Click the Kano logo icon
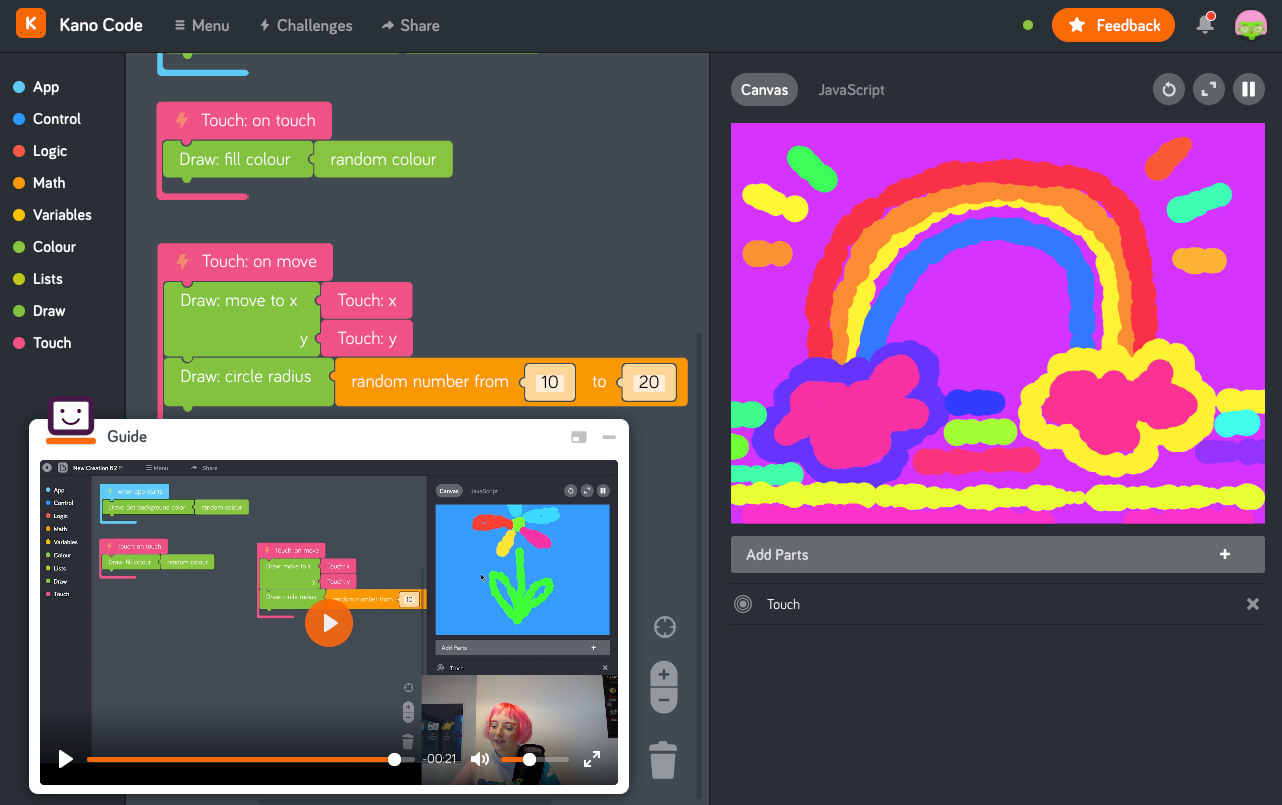The height and width of the screenshot is (805, 1282). (x=31, y=24)
